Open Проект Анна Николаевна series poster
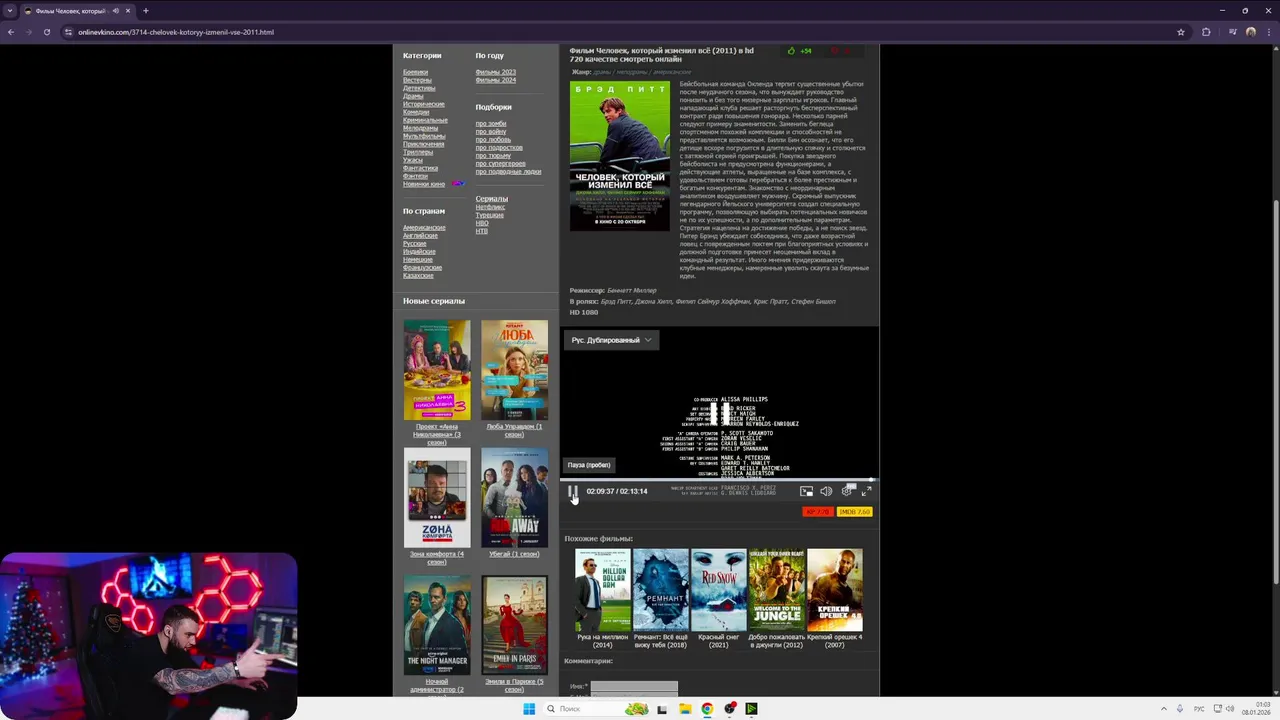Viewport: 1280px width, 720px height. (x=437, y=370)
